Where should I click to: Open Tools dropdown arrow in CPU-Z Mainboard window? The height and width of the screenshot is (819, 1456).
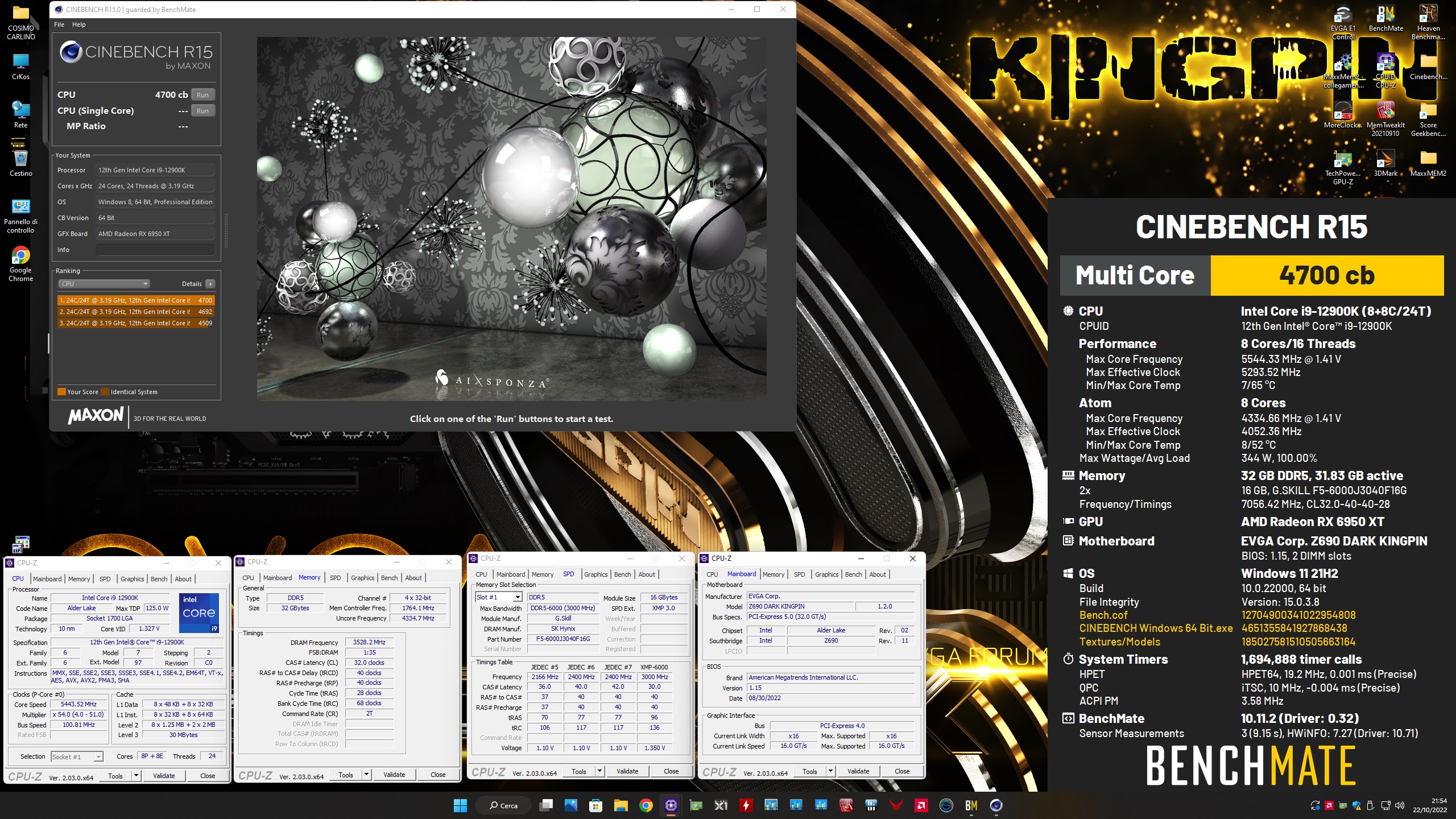pyautogui.click(x=830, y=771)
